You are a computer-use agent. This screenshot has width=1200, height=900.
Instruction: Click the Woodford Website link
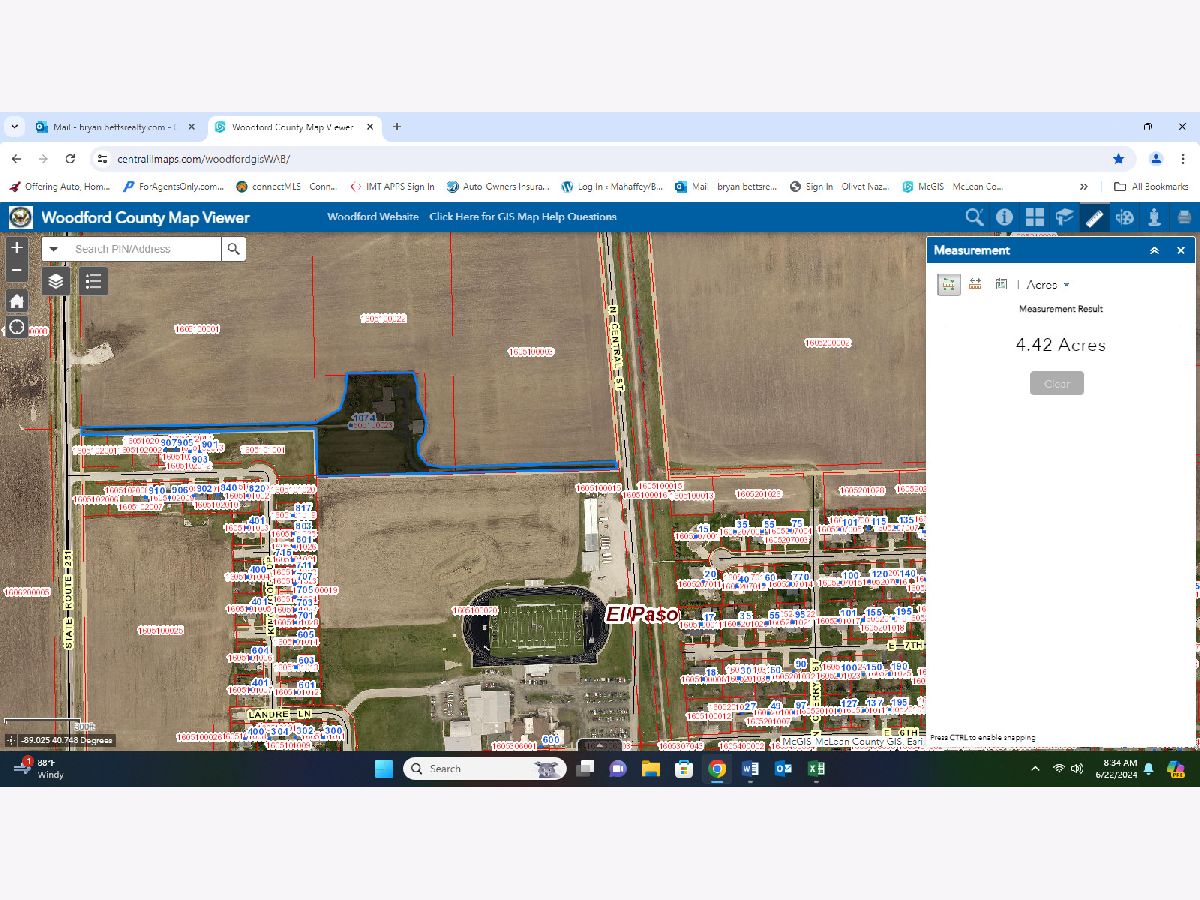(x=372, y=217)
